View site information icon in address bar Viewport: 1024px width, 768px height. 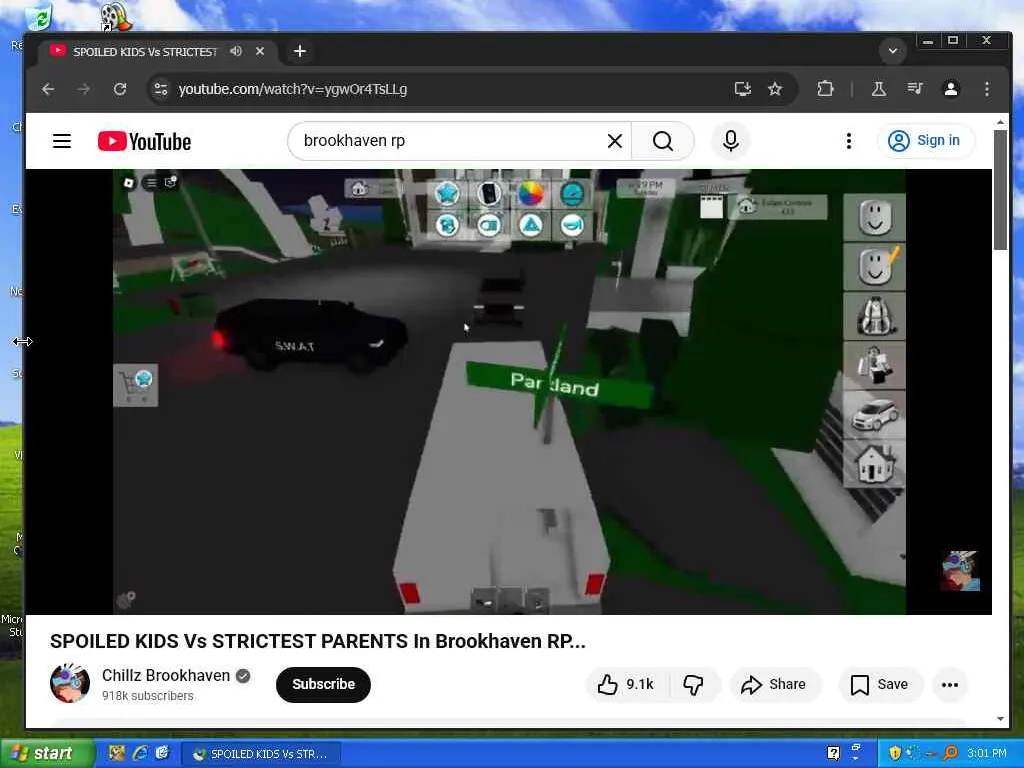[161, 89]
